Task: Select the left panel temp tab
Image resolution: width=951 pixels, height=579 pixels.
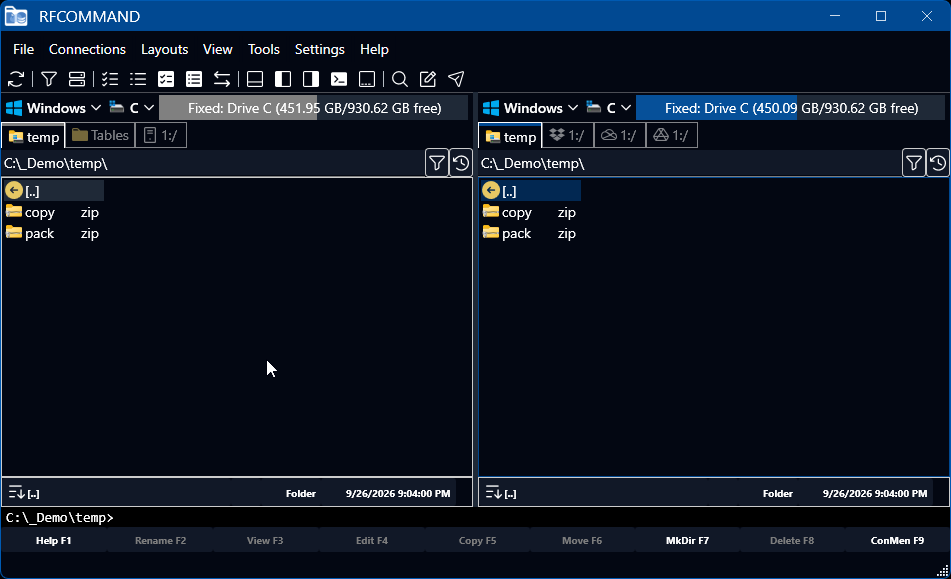Action: pos(34,136)
